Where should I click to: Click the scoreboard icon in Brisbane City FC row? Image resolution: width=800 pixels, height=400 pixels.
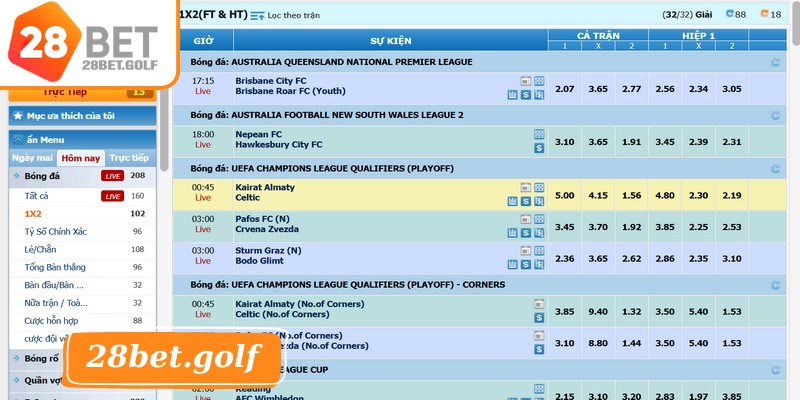click(513, 95)
